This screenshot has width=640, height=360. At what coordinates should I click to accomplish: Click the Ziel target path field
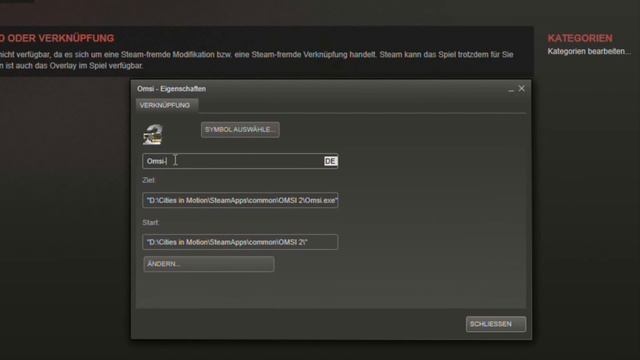coord(240,200)
